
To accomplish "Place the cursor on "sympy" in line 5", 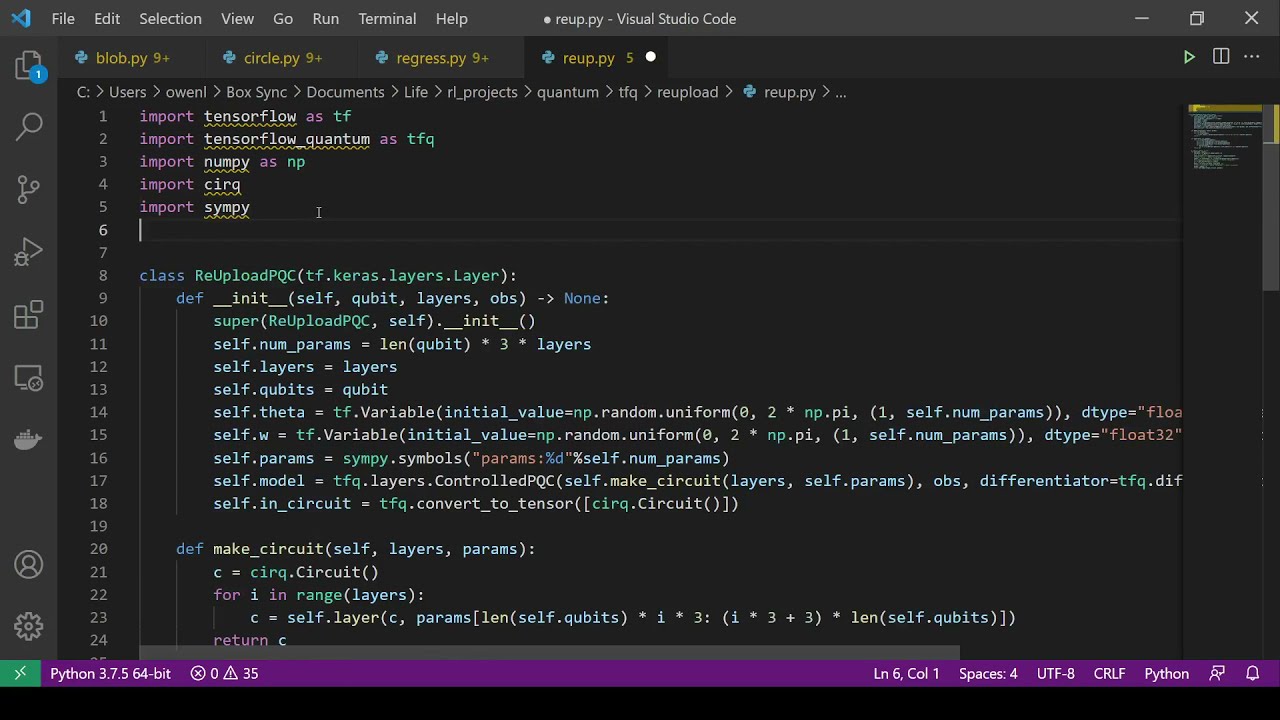I will [x=227, y=207].
